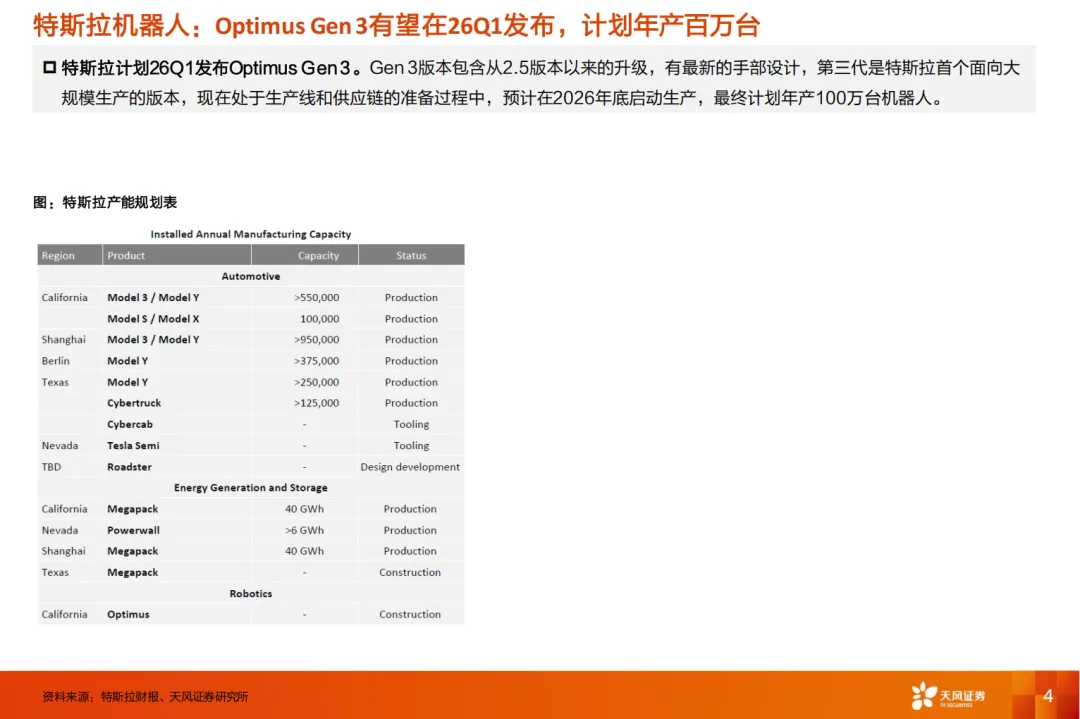Screen dimensions: 1080x719
Task: Click the Robotics section heading
Action: [x=251, y=594]
